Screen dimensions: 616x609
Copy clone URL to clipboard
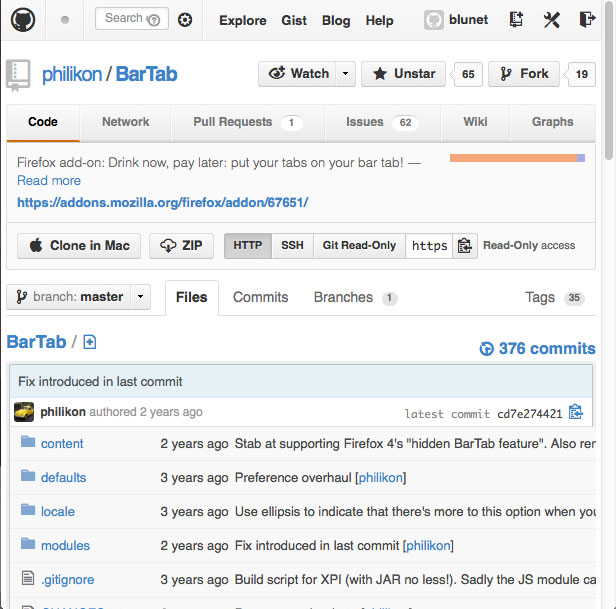pos(465,246)
